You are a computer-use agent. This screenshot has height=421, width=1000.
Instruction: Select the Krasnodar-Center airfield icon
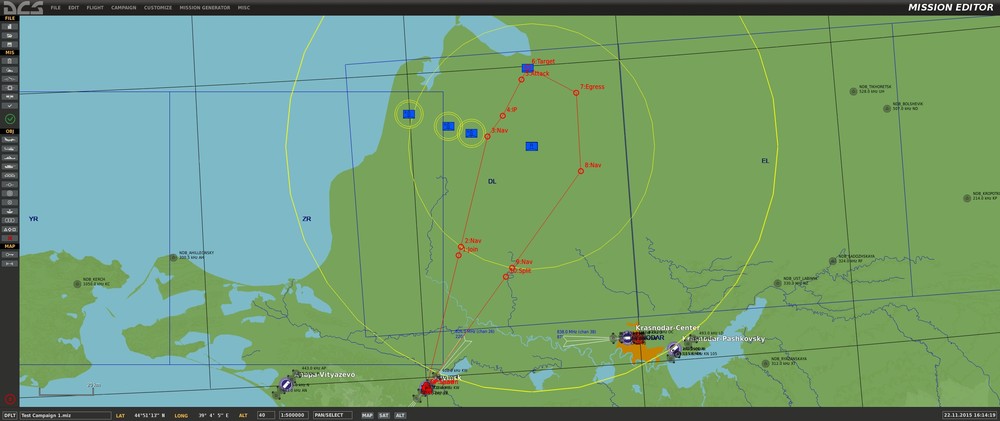[628, 338]
